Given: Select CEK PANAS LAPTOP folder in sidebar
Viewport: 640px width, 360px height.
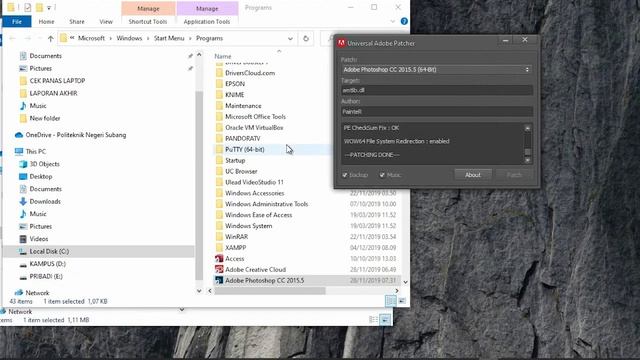Looking at the screenshot, I should pyautogui.click(x=57, y=81).
